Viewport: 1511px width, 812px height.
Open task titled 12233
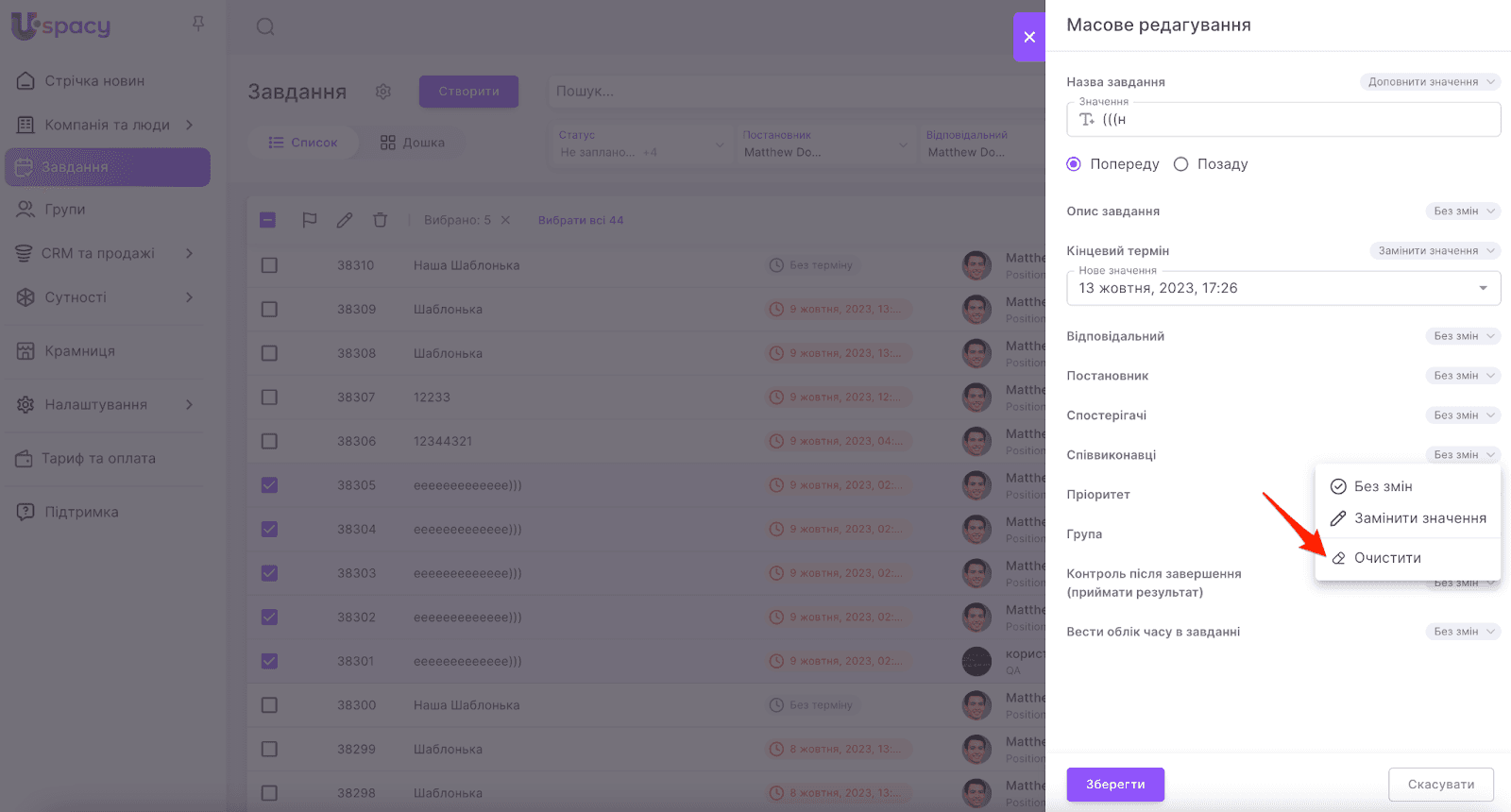click(x=432, y=398)
